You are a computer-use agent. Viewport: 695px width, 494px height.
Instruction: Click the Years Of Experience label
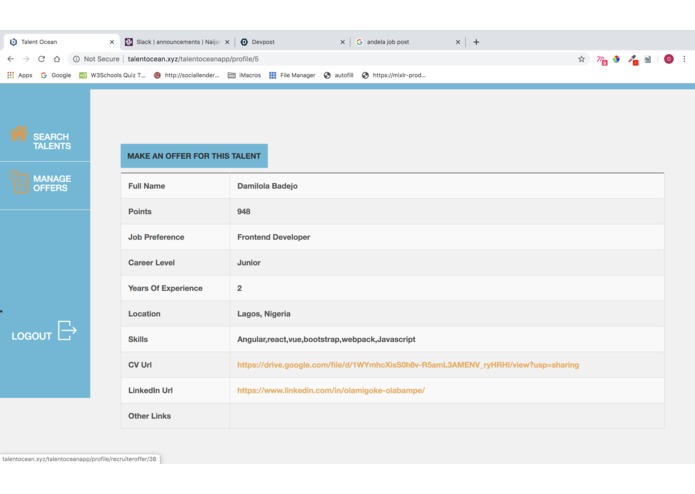click(165, 288)
